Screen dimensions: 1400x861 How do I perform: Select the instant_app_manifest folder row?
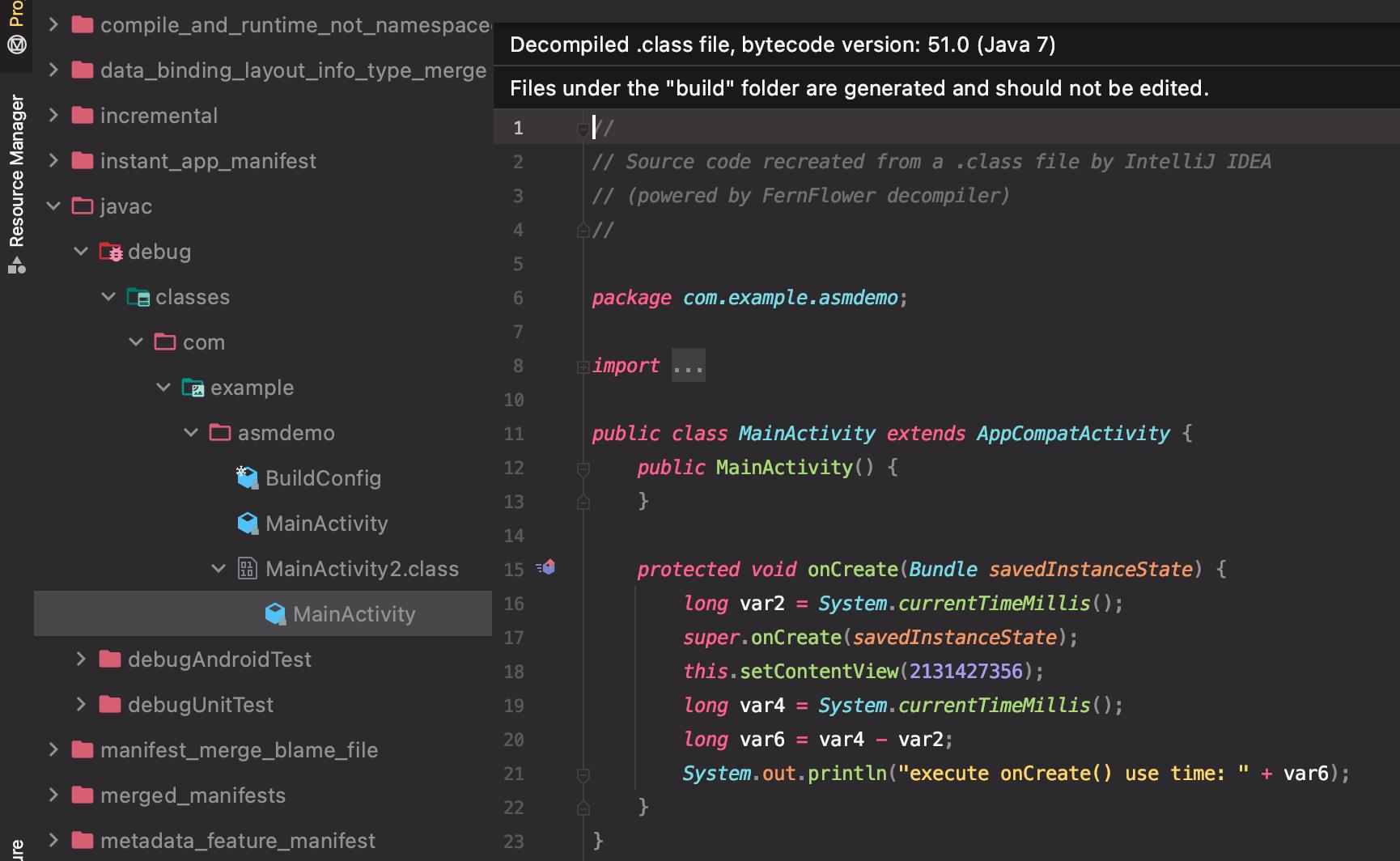pyautogui.click(x=263, y=161)
